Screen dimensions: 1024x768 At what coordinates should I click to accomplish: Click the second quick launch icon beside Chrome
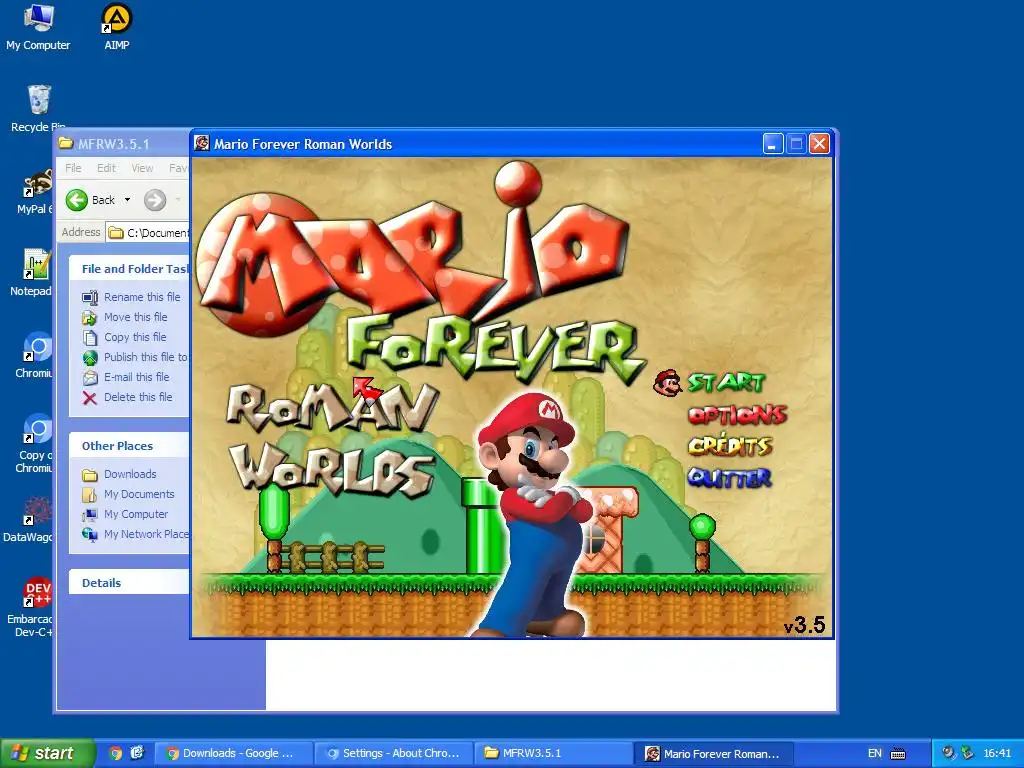pos(137,753)
